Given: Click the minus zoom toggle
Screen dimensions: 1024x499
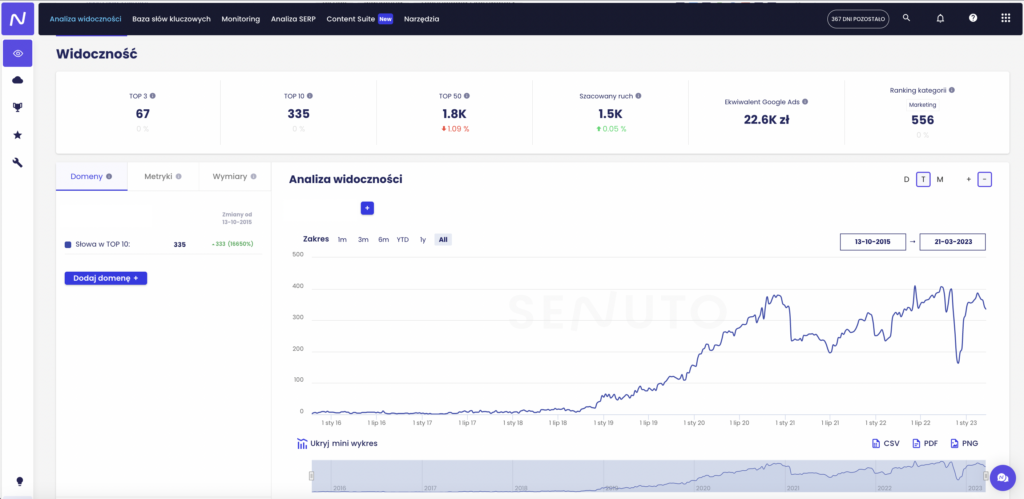Looking at the screenshot, I should (985, 180).
